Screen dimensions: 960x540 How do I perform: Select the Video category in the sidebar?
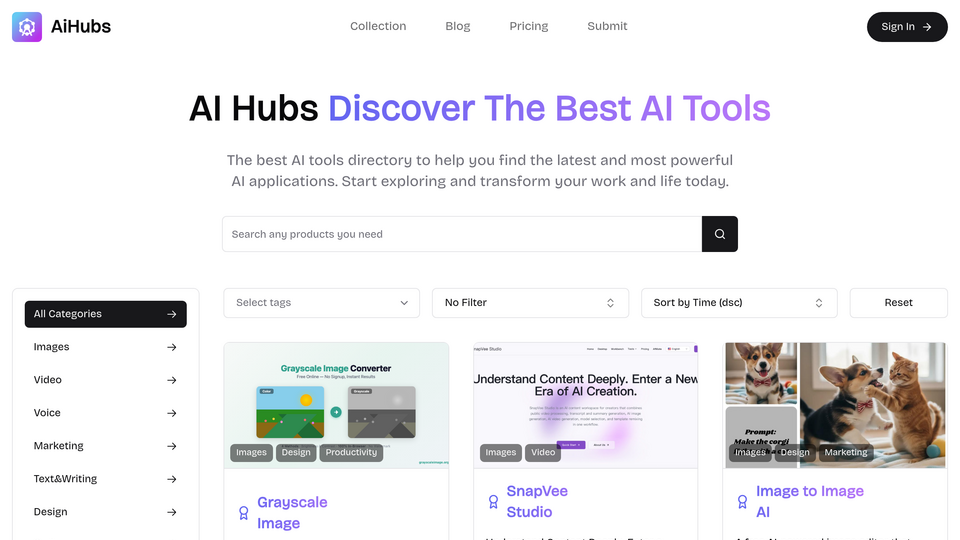coord(106,380)
